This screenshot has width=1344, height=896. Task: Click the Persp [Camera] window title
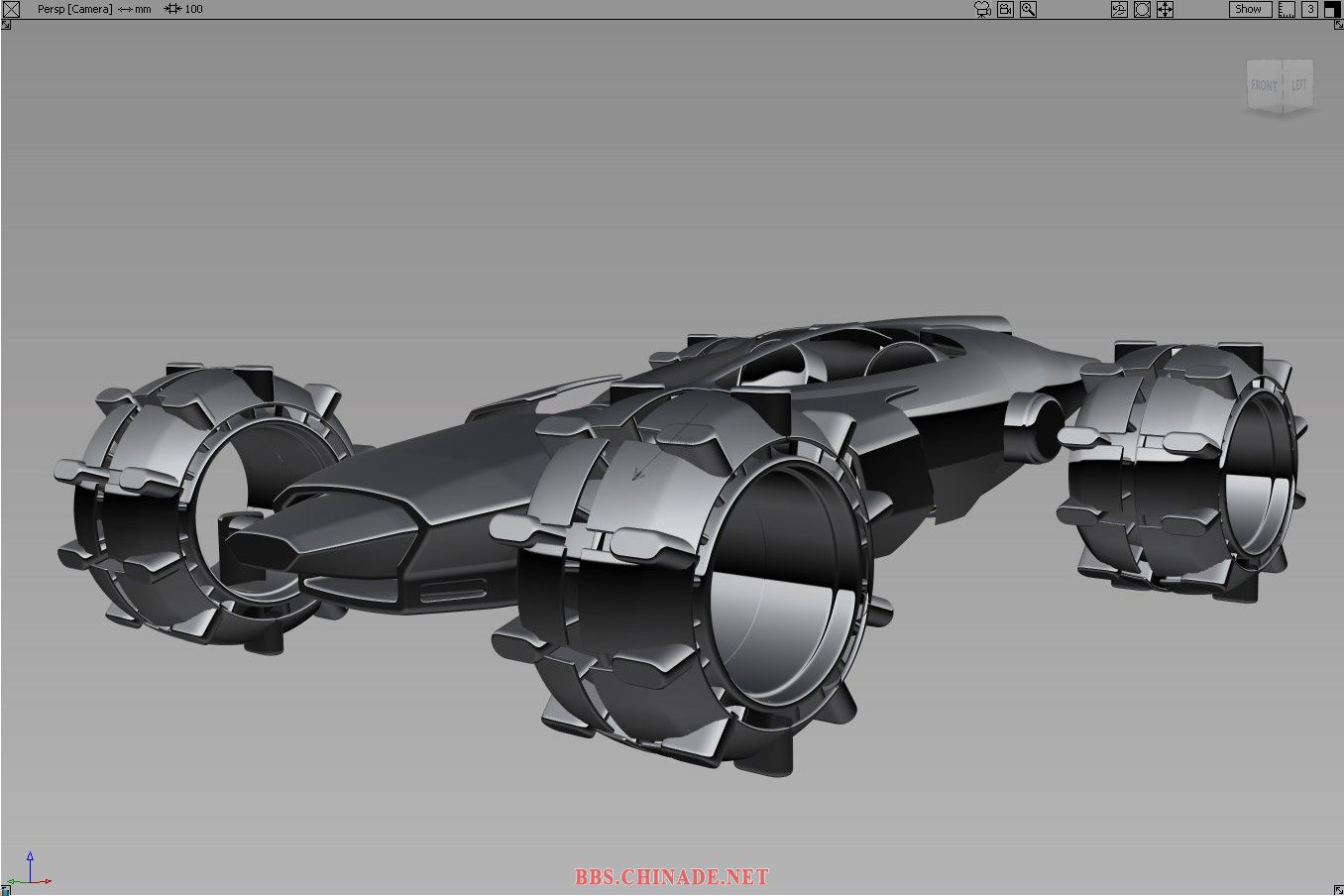pyautogui.click(x=74, y=9)
